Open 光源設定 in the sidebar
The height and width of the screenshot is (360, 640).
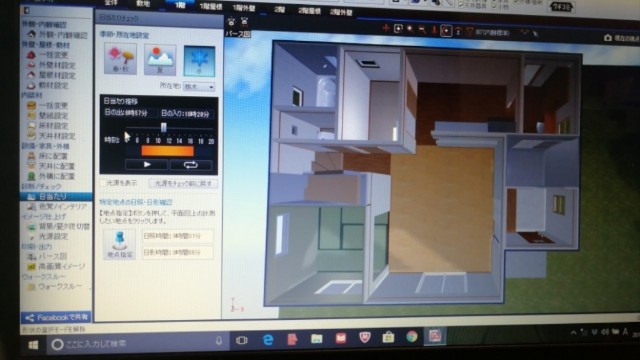(48, 236)
